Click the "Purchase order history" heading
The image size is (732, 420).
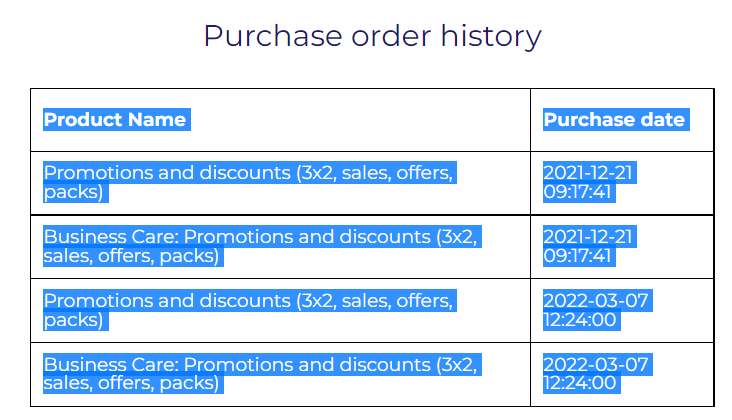click(x=372, y=36)
